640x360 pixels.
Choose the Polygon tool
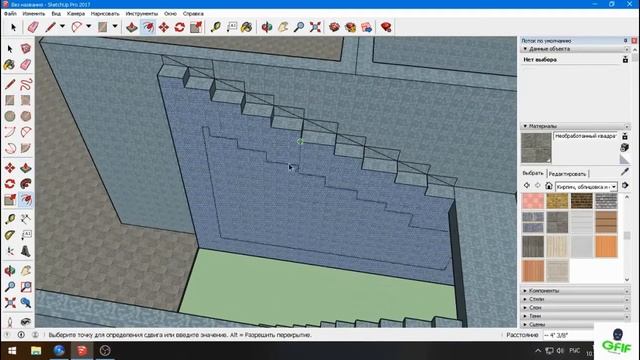pyautogui.click(x=26, y=116)
